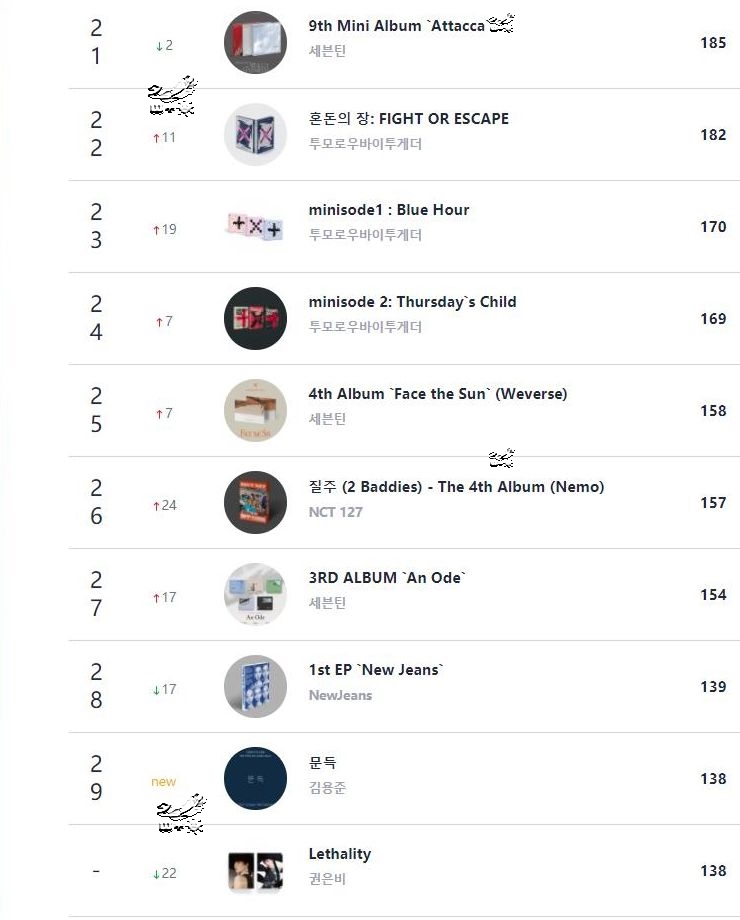This screenshot has height=920, width=740.
Task: Select artist 권은비 under Lethality
Action: coord(328,880)
